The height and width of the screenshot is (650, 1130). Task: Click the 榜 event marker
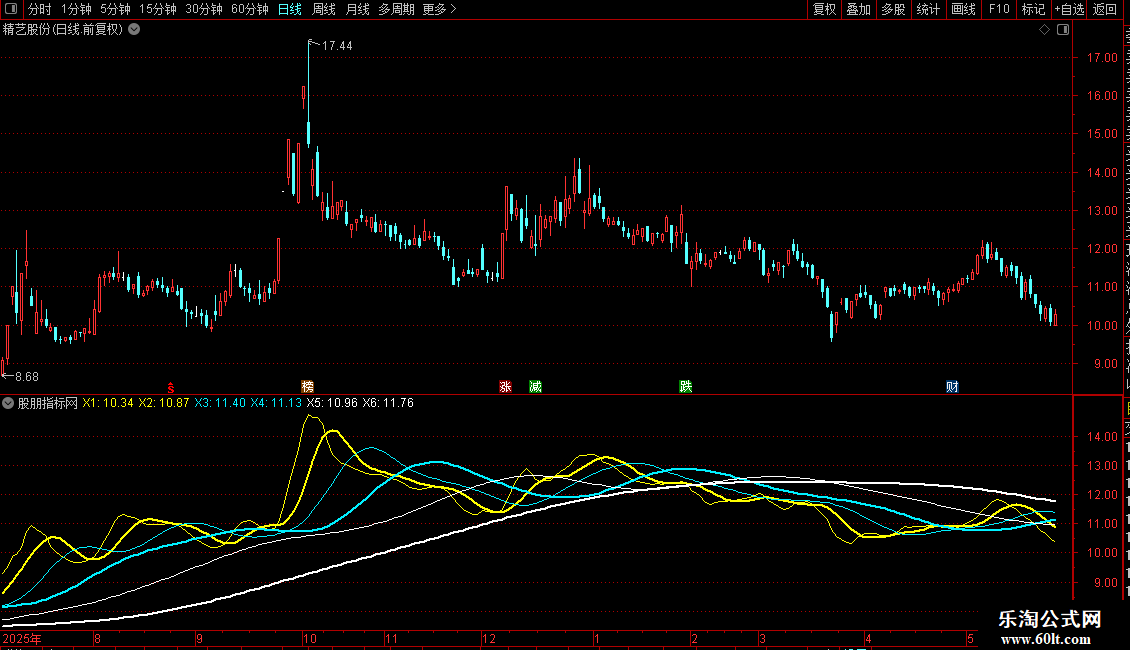(x=308, y=387)
